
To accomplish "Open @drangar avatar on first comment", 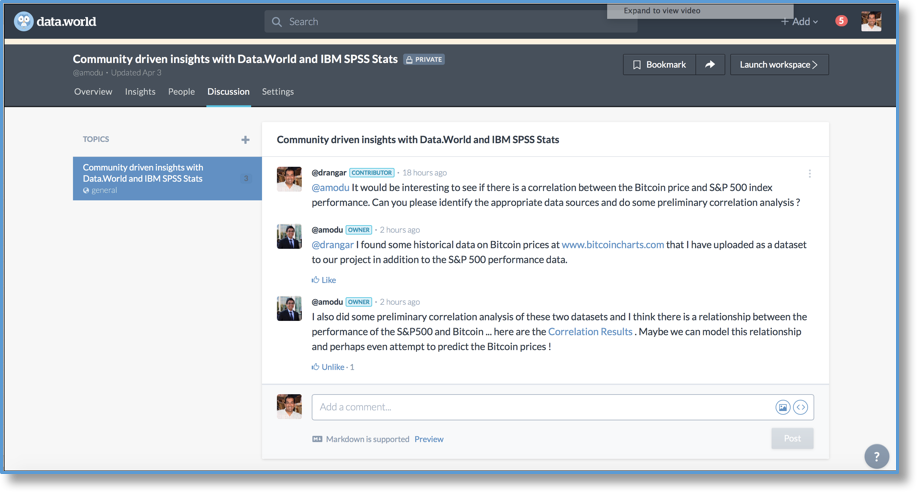I will 289,179.
